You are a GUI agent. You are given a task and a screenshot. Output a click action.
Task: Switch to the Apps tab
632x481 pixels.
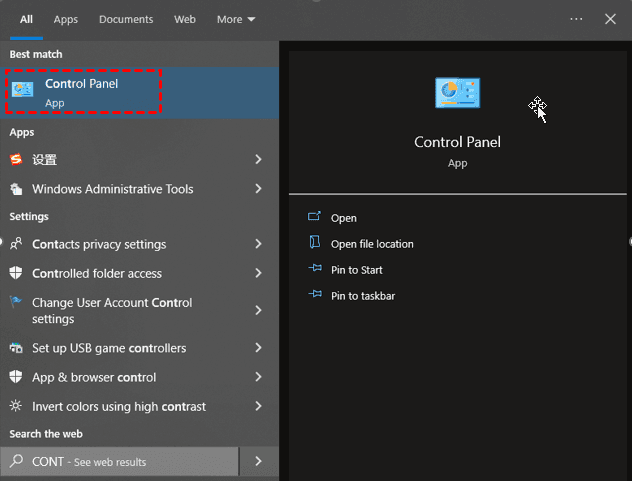(66, 19)
